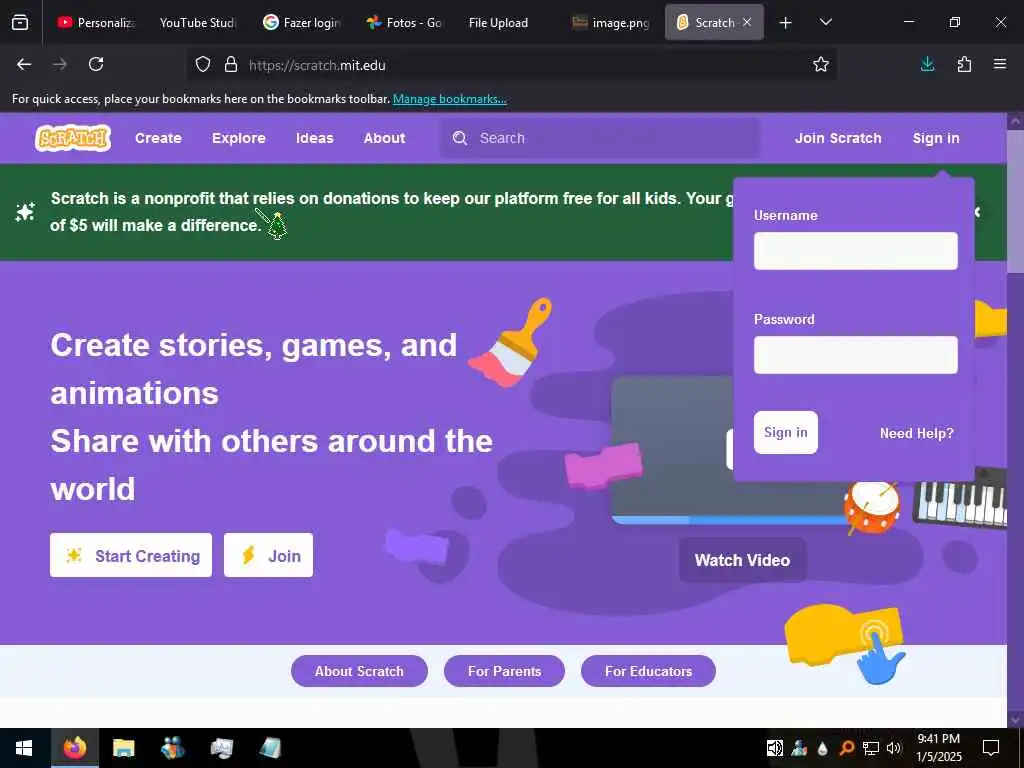Screen dimensions: 1024x768
Task: Open the Windows notification center icon
Action: pos(991,748)
